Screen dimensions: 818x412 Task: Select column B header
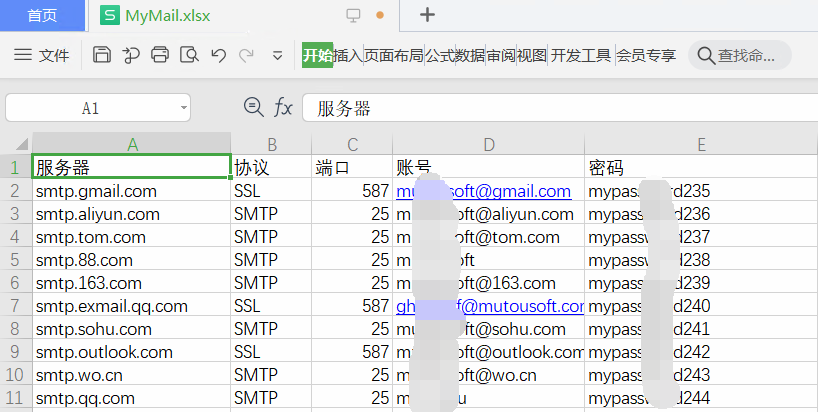click(x=271, y=144)
